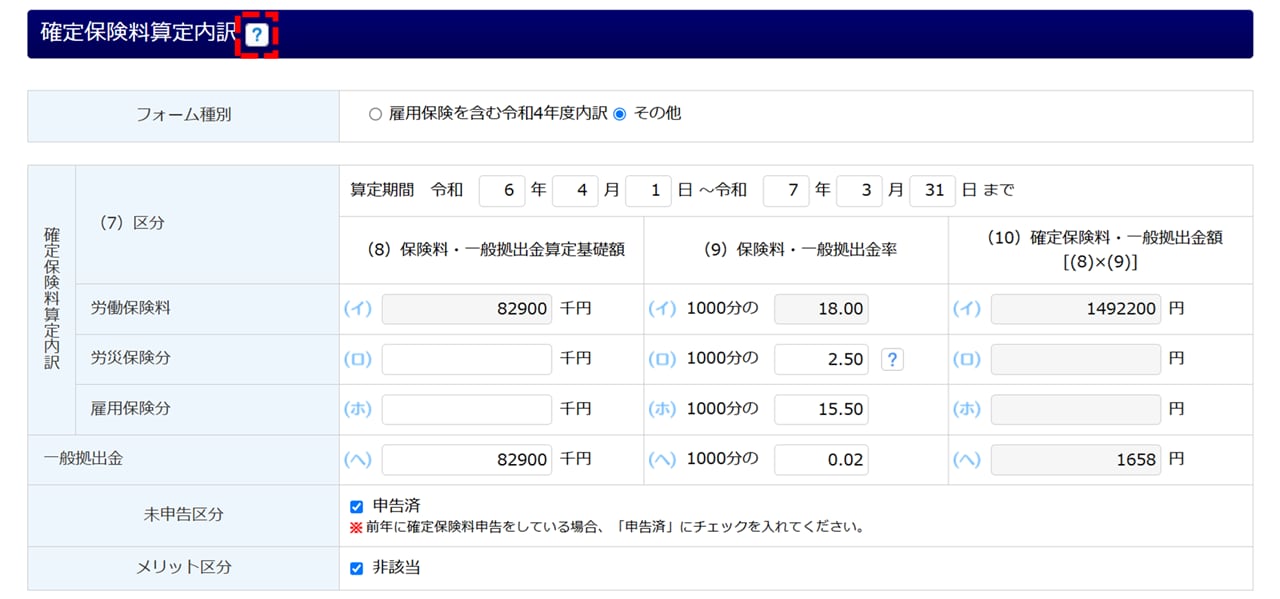Click 労災保険分 rate field 2.50

point(821,359)
